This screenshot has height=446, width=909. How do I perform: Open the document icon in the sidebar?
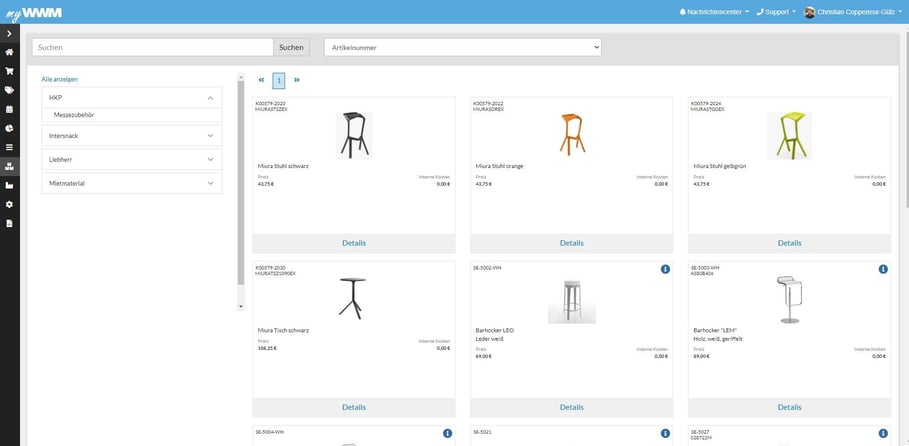click(9, 223)
